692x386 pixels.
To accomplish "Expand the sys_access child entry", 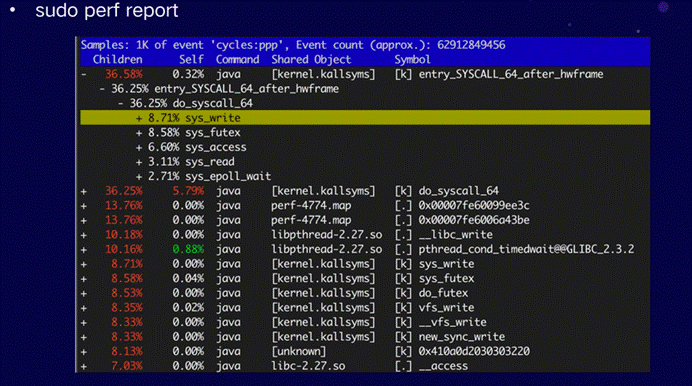I will tap(139, 147).
